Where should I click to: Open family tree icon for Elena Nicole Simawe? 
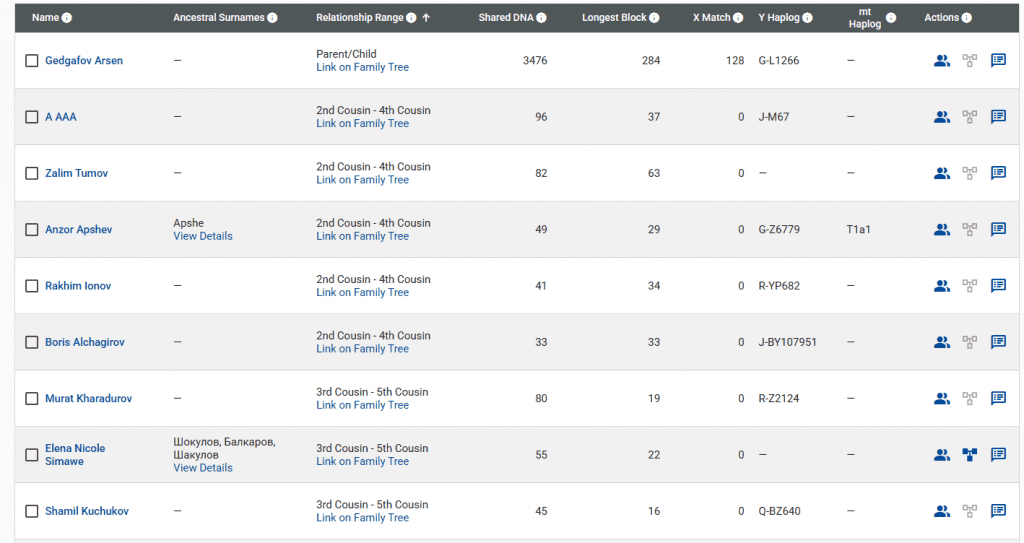[x=969, y=455]
